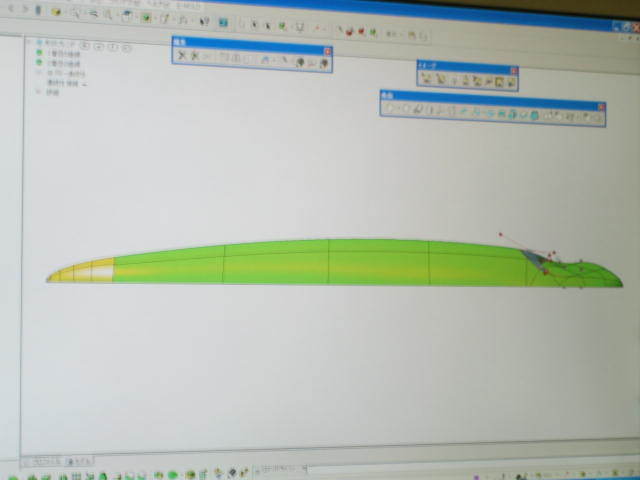Select the first item under the tree root

(64, 53)
